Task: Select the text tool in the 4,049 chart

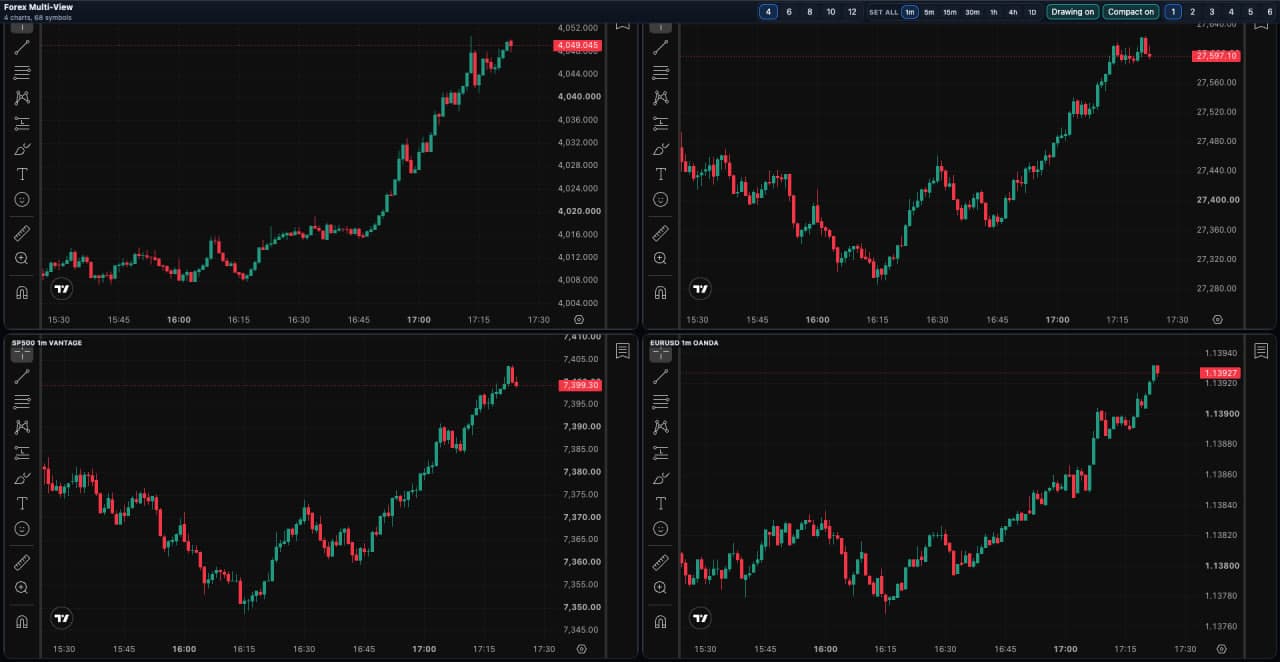Action: click(x=22, y=174)
